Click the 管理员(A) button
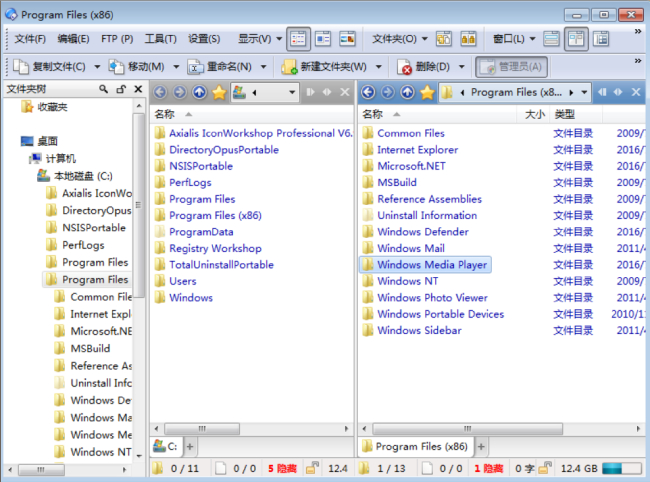 point(511,67)
